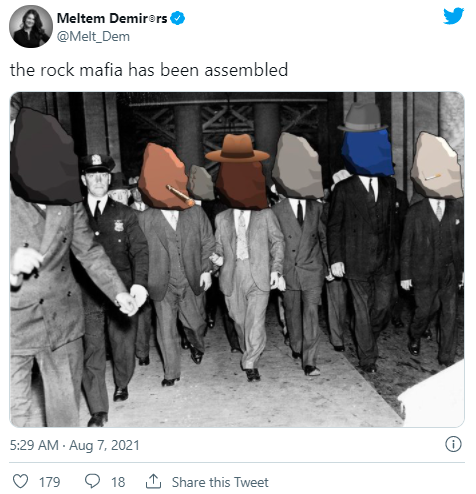Open the rock mafia image
The height and width of the screenshot is (494, 476).
(x=237, y=260)
